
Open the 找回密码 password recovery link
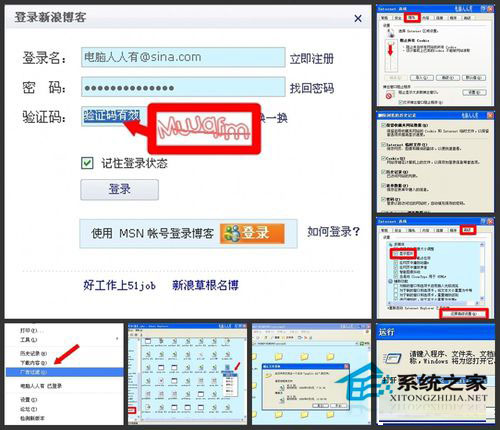click(311, 88)
